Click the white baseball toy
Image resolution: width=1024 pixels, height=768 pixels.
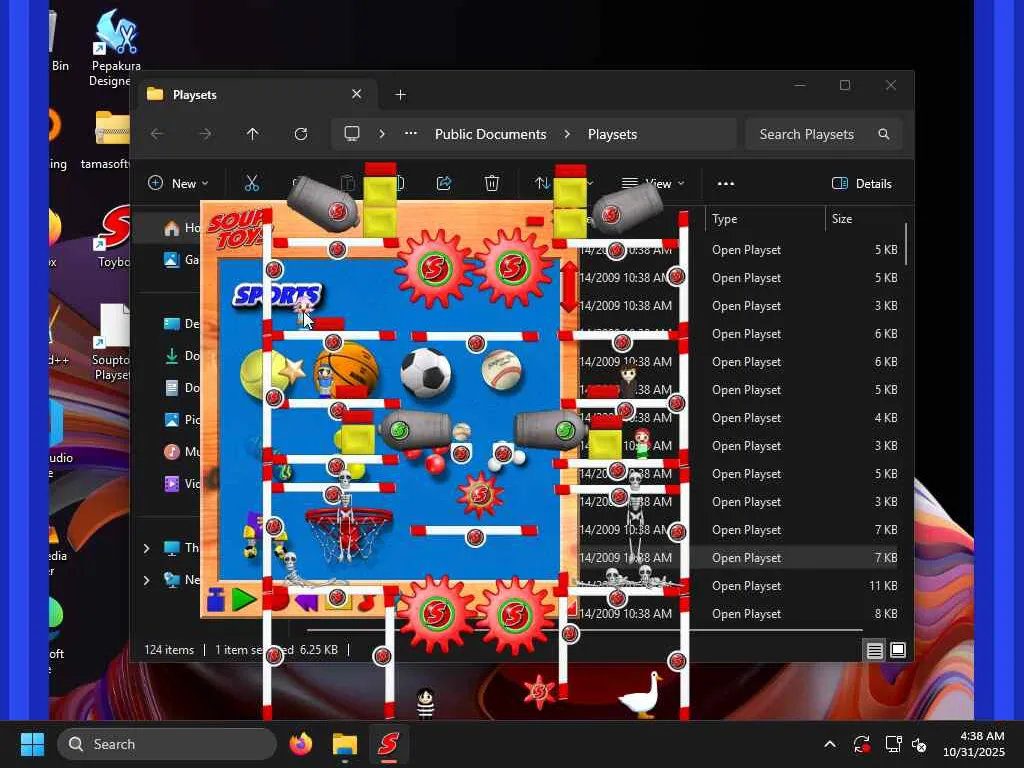tap(502, 370)
